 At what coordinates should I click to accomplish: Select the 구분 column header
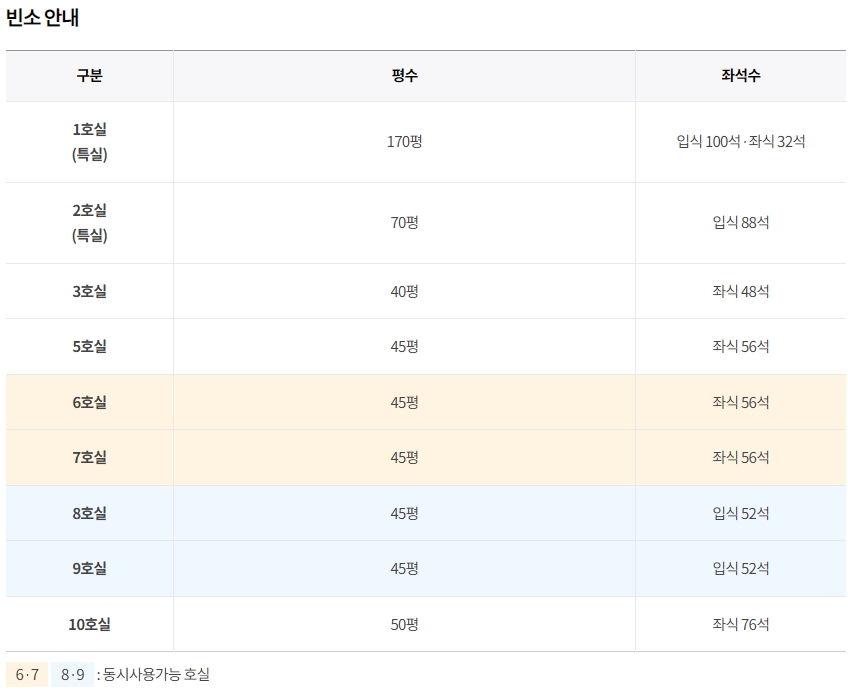point(89,76)
